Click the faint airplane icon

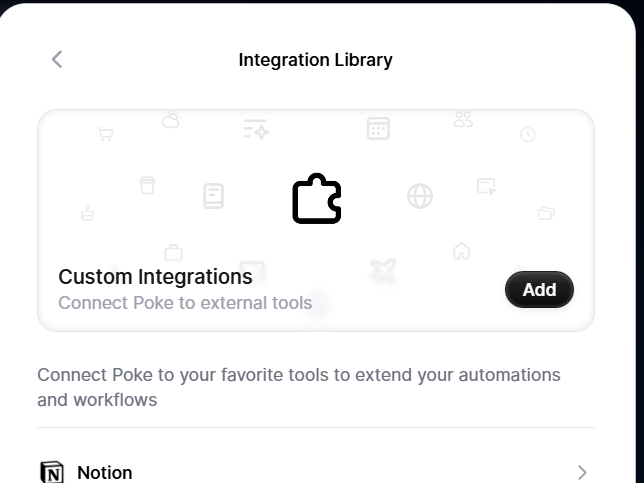[x=383, y=270]
